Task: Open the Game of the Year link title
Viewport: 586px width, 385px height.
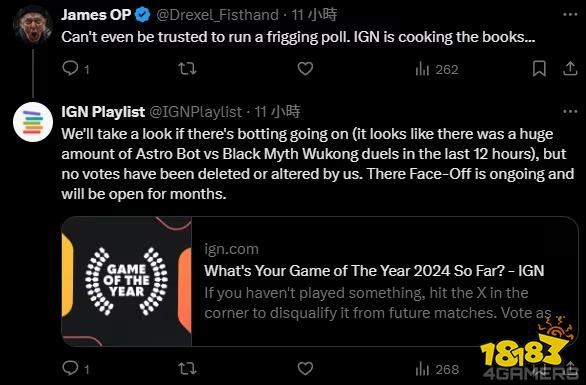Action: (374, 271)
